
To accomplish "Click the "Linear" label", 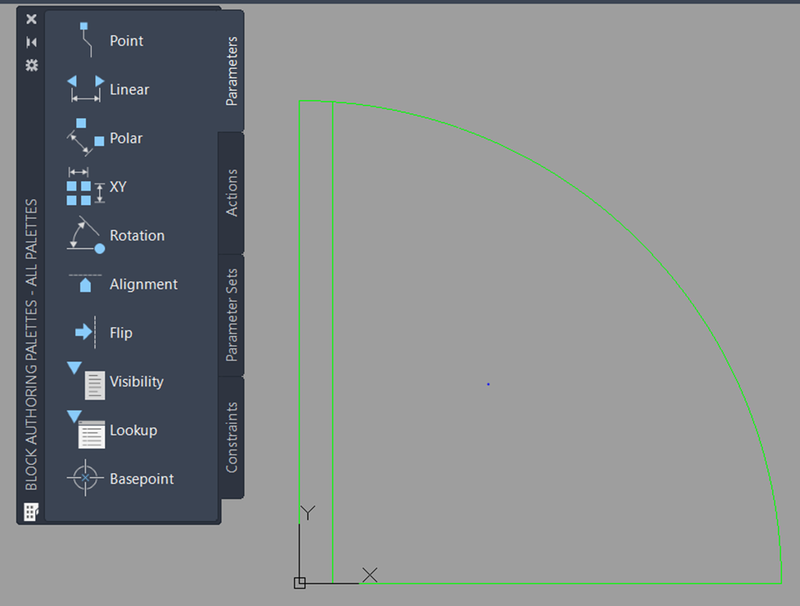I will coord(130,89).
